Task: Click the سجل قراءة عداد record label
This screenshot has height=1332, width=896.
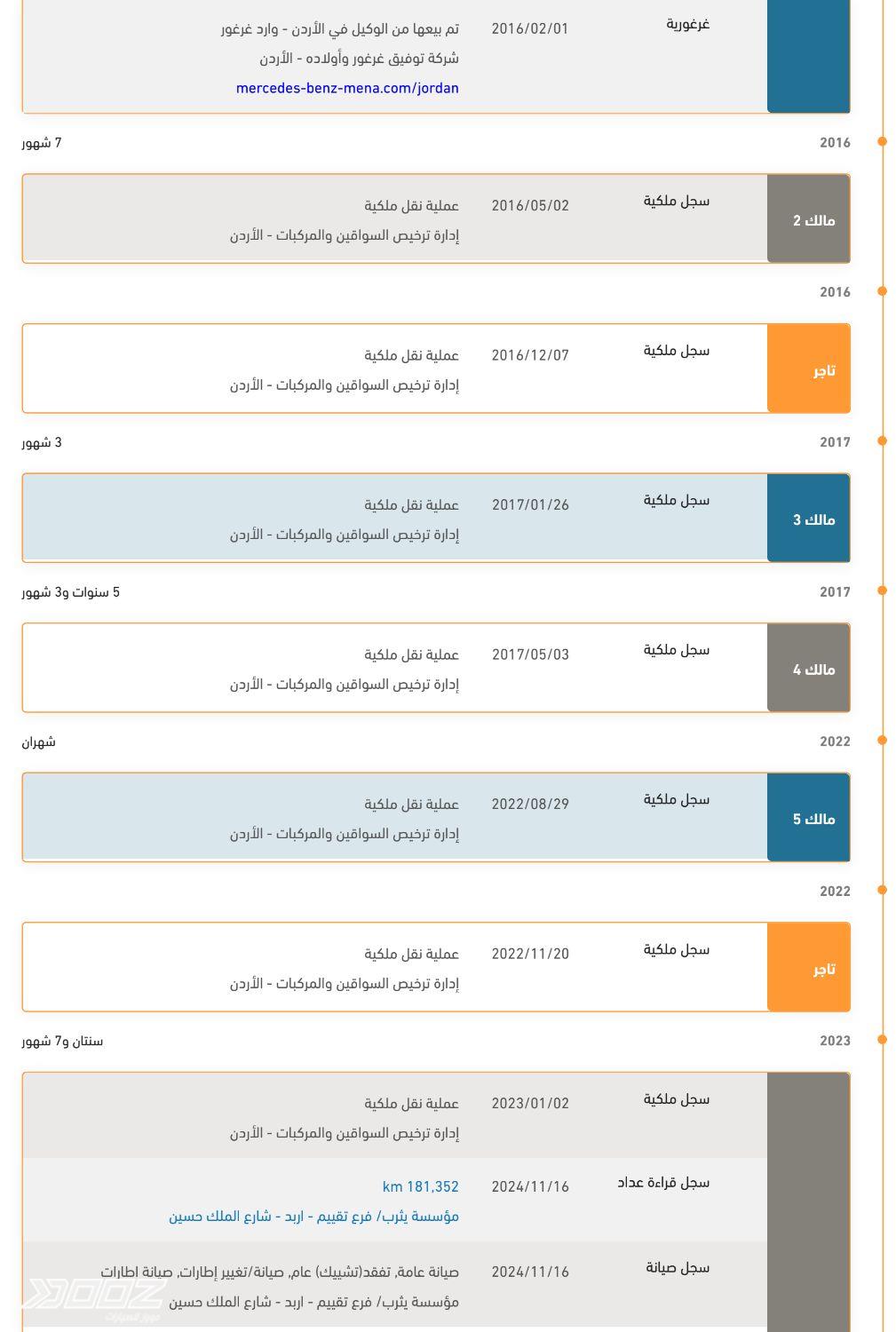Action: pos(663,1182)
